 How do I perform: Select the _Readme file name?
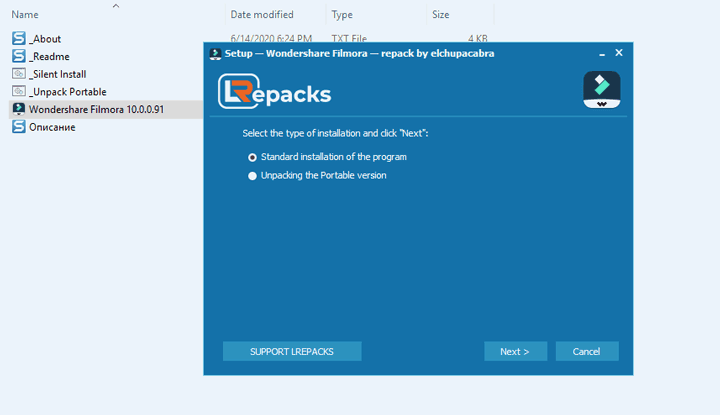coord(49,56)
